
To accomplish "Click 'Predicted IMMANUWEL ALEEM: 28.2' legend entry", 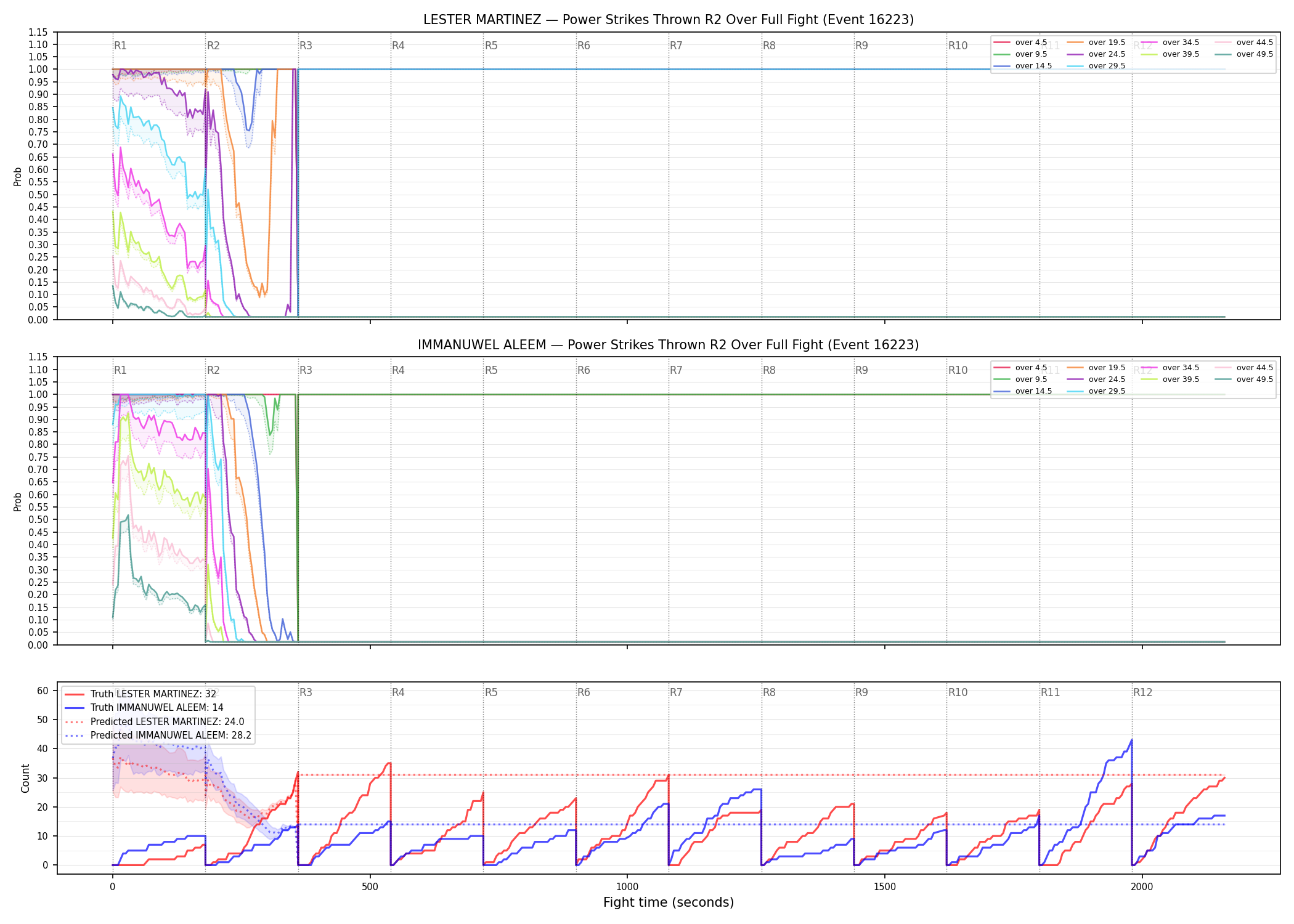I will [x=158, y=736].
